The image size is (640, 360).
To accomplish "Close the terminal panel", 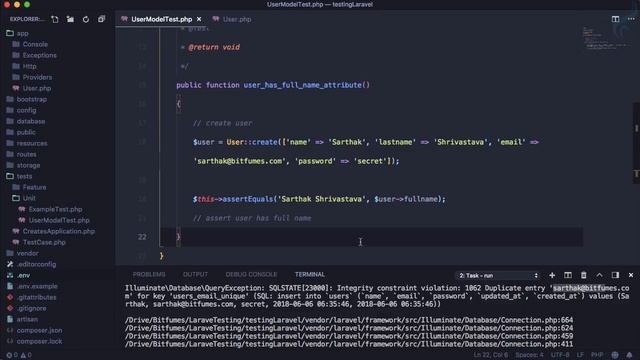I will (x=631, y=276).
